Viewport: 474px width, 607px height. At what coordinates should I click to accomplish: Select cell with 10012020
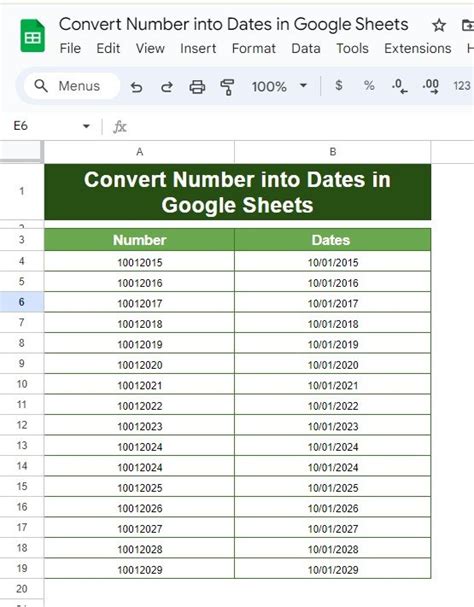click(x=139, y=364)
